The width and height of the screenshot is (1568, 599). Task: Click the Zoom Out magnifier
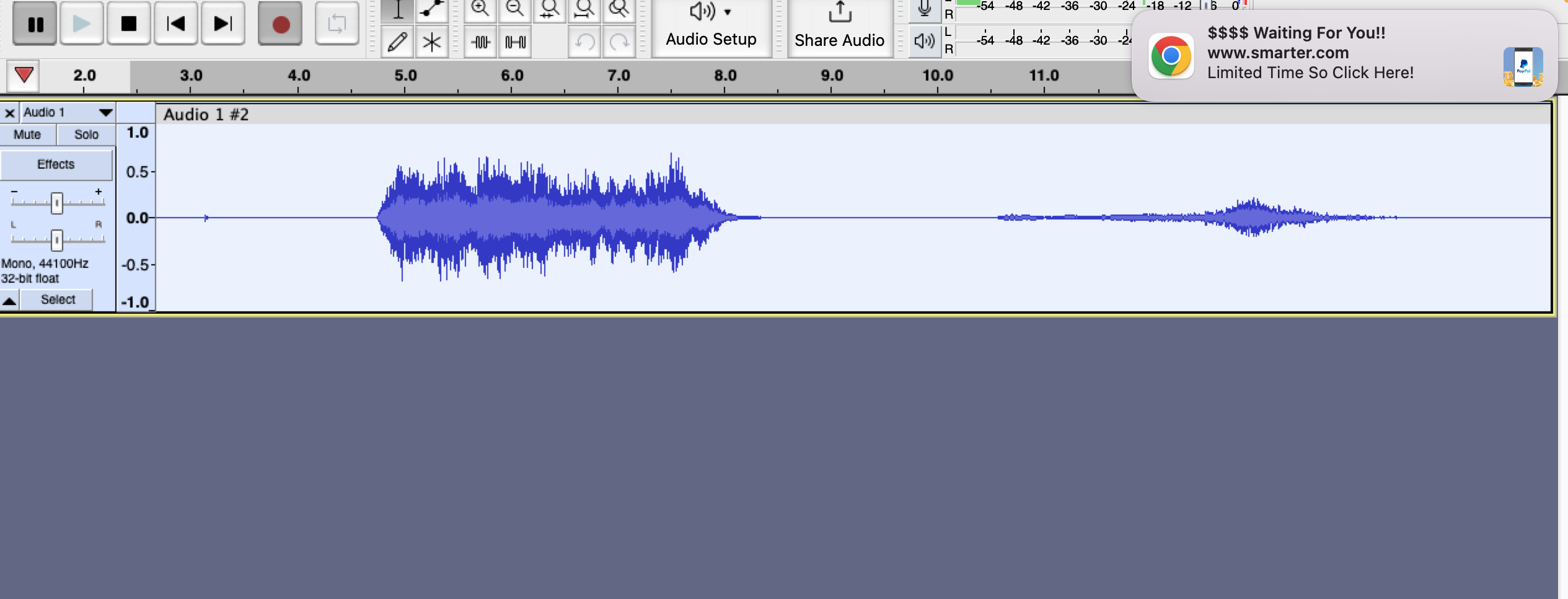click(x=514, y=10)
